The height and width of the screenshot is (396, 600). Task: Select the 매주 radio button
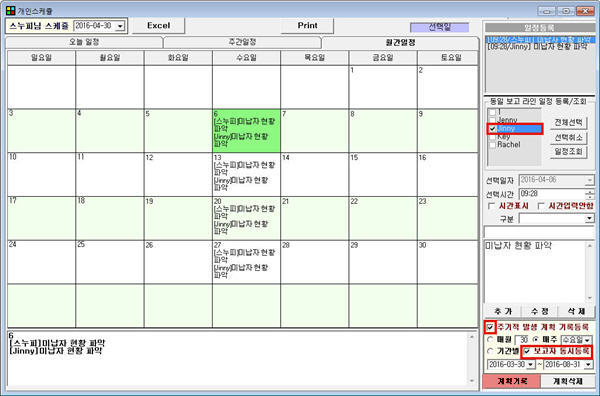coord(536,339)
